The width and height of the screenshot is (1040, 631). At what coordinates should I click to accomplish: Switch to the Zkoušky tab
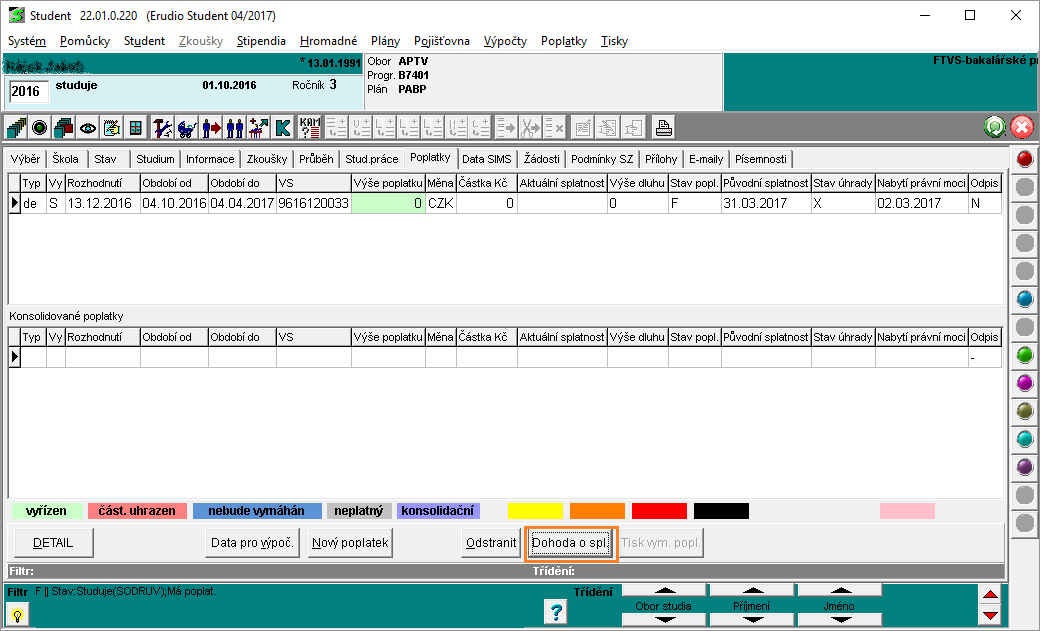click(x=266, y=159)
